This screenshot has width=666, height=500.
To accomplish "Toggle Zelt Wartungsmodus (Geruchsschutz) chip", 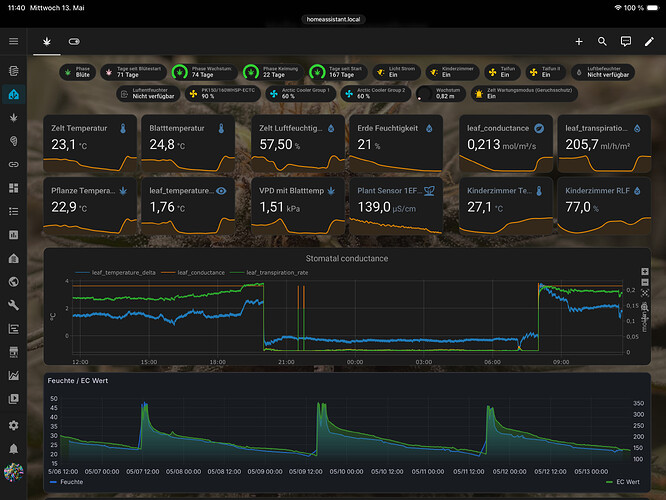I will 524,93.
